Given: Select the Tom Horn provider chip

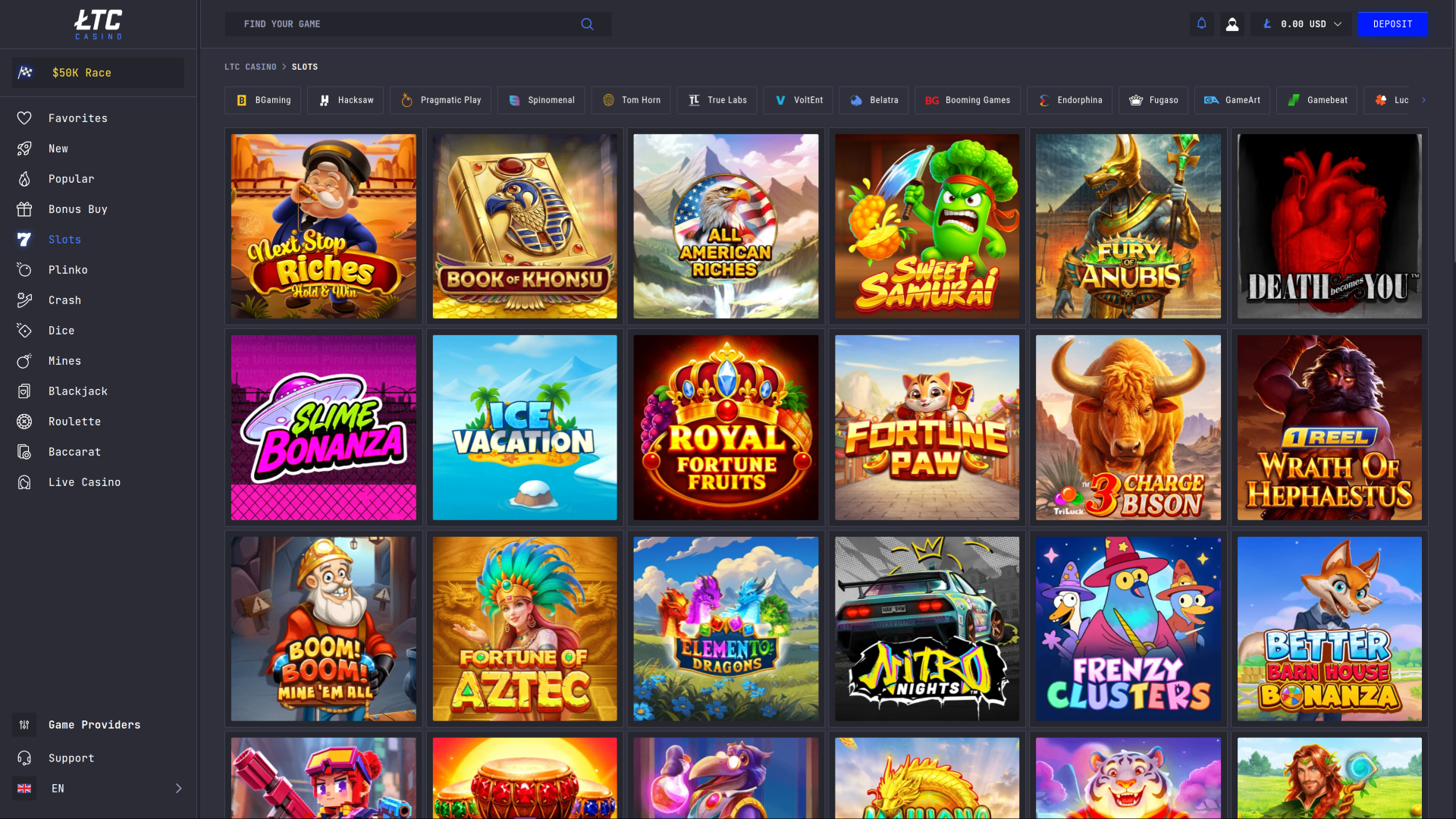Looking at the screenshot, I should (631, 100).
